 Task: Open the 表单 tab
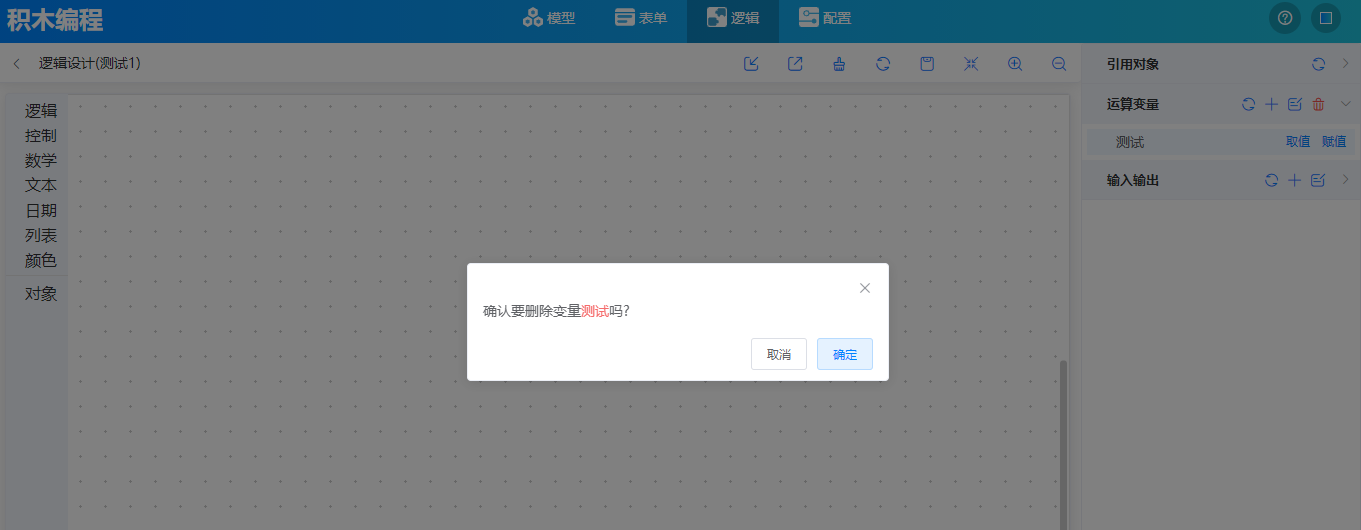[641, 18]
